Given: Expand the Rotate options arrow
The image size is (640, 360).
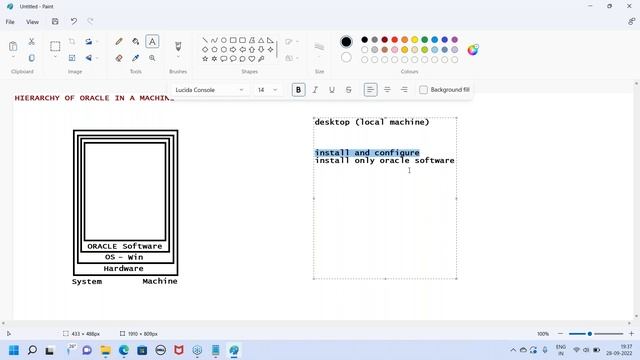Looking at the screenshot, I should (98, 42).
